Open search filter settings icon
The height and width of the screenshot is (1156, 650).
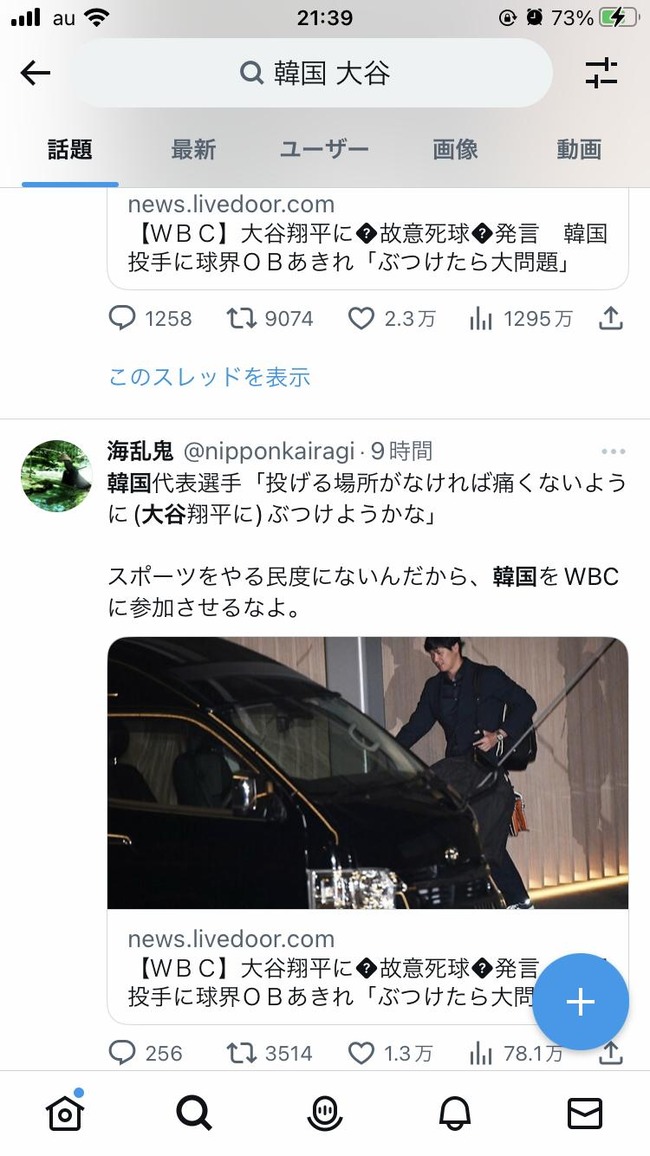click(601, 73)
